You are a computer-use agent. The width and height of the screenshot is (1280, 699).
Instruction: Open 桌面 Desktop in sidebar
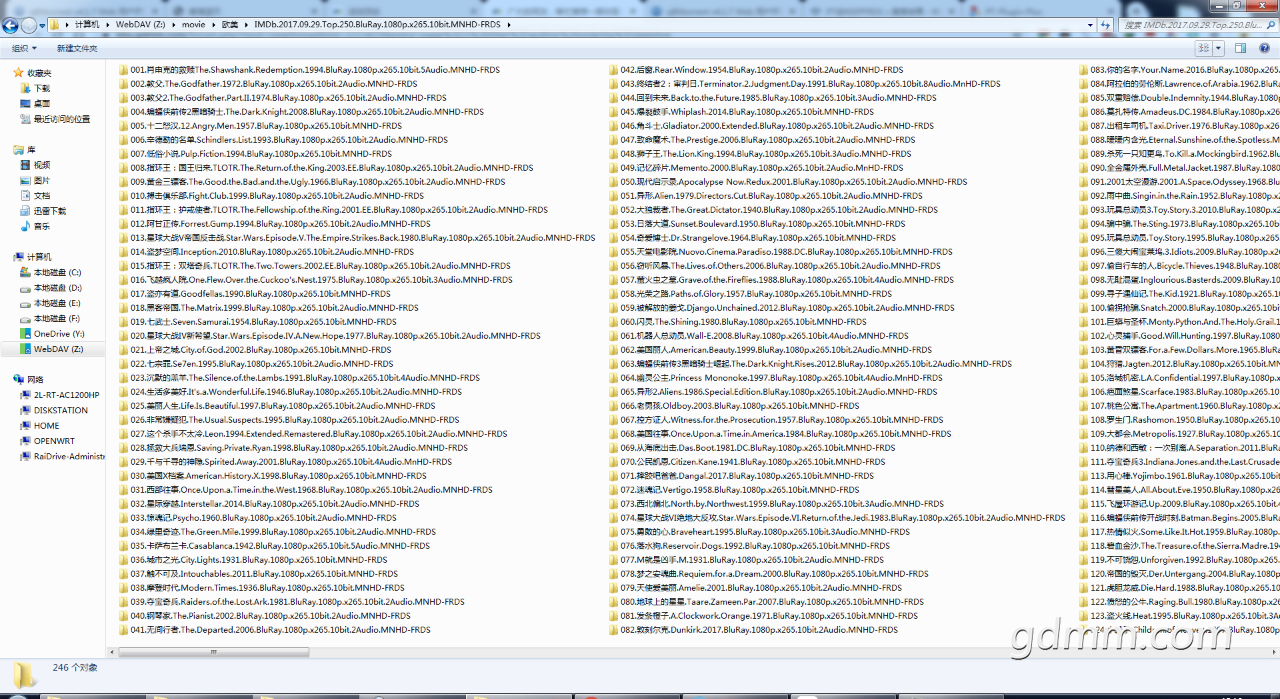(41, 103)
